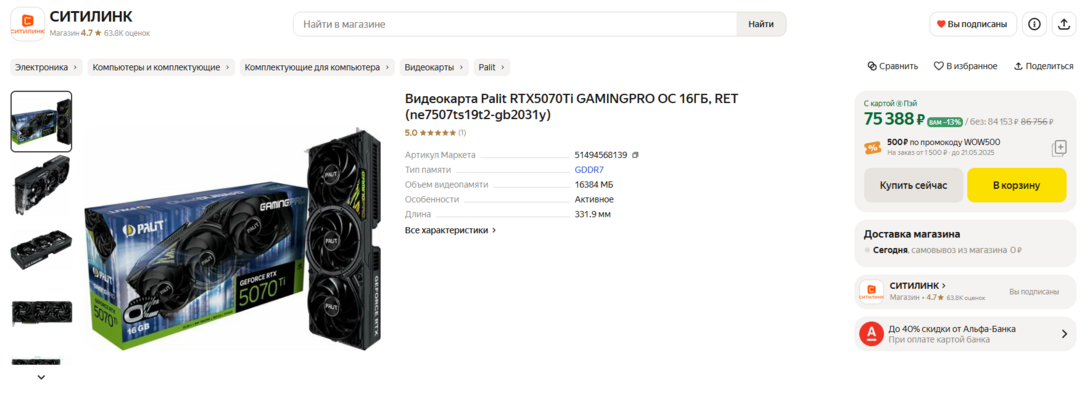
Task: Click the Сравнить compare icon
Action: (x=872, y=66)
